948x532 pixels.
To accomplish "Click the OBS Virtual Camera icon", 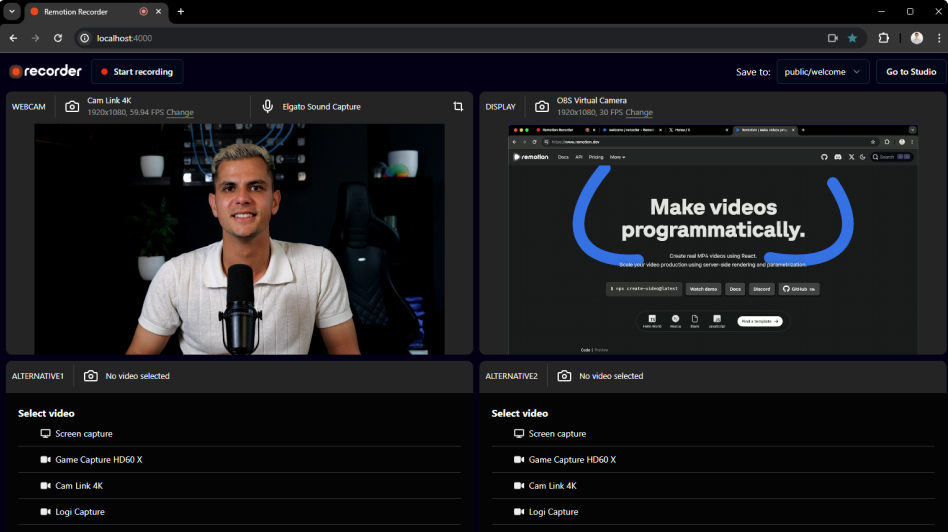I will [x=541, y=107].
